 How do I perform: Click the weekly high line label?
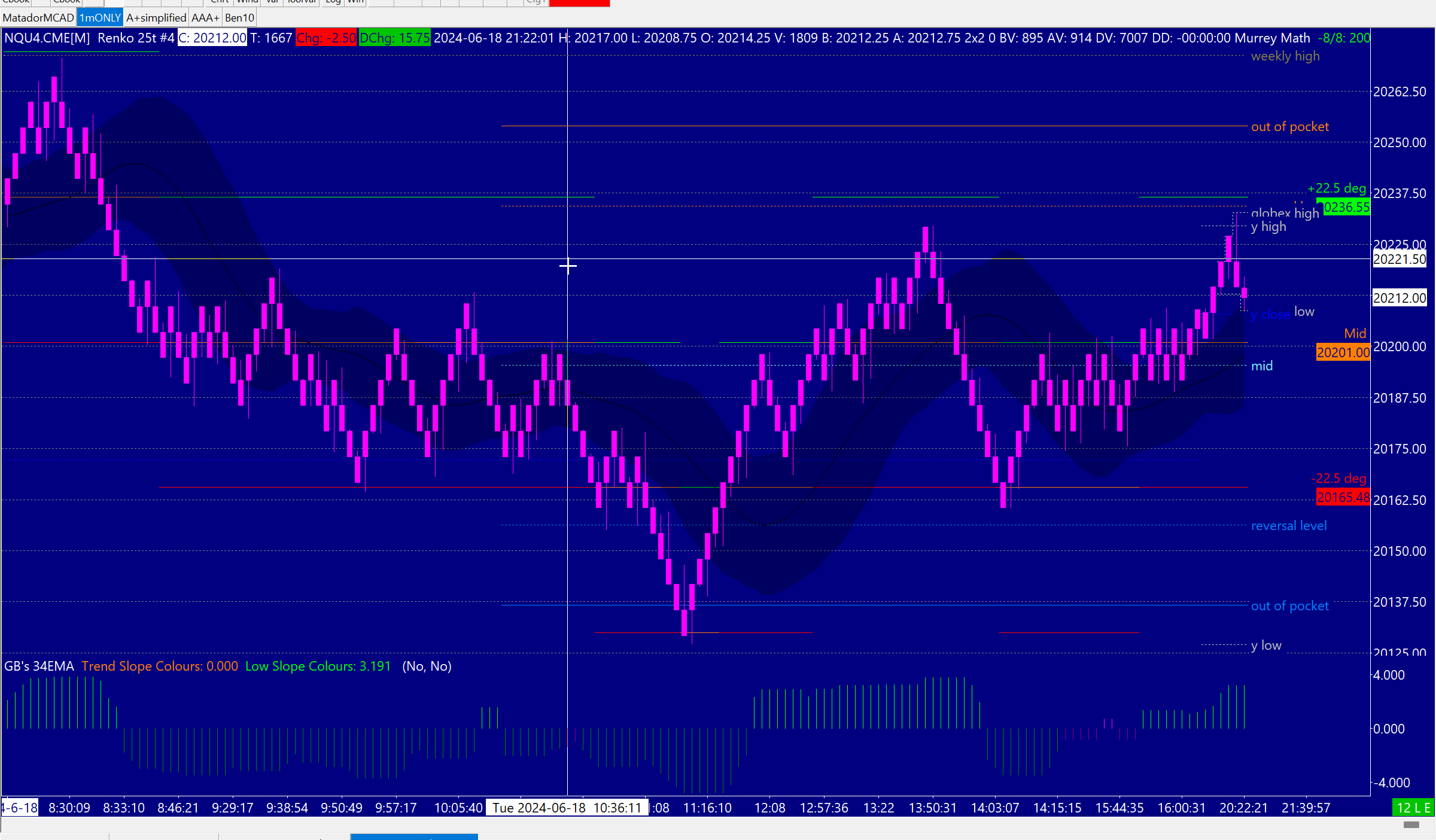(1285, 56)
